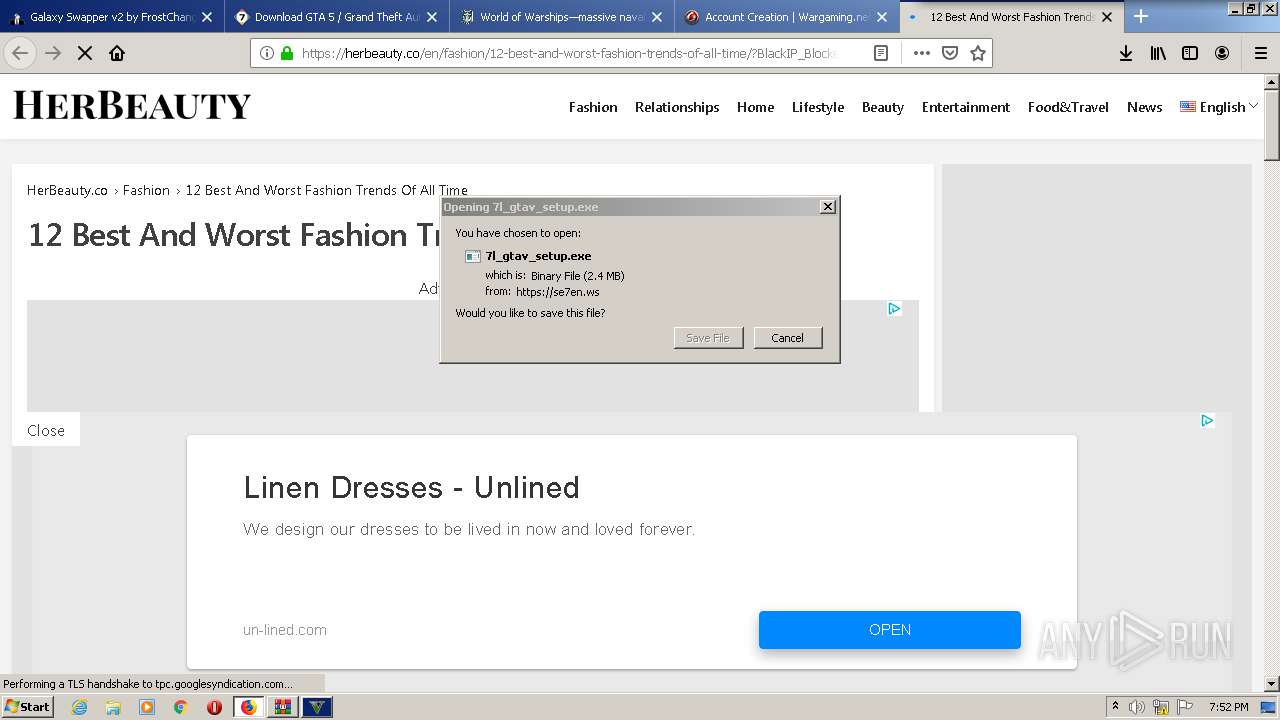This screenshot has width=1280, height=720.
Task: Go forward to the next page
Action: coord(53,53)
